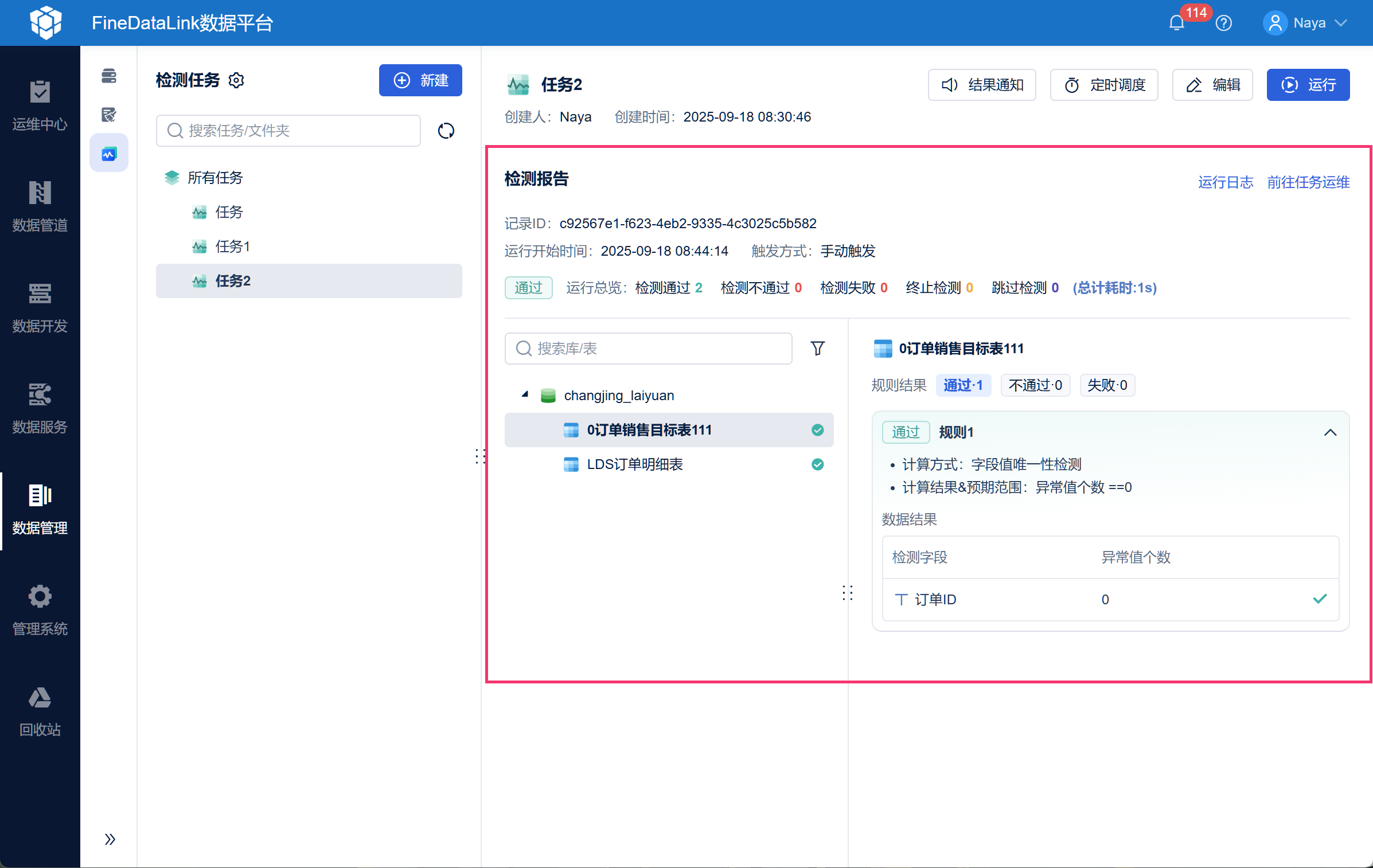The image size is (1373, 868).
Task: Click the 检测失败 0 summary count
Action: pyautogui.click(x=854, y=288)
